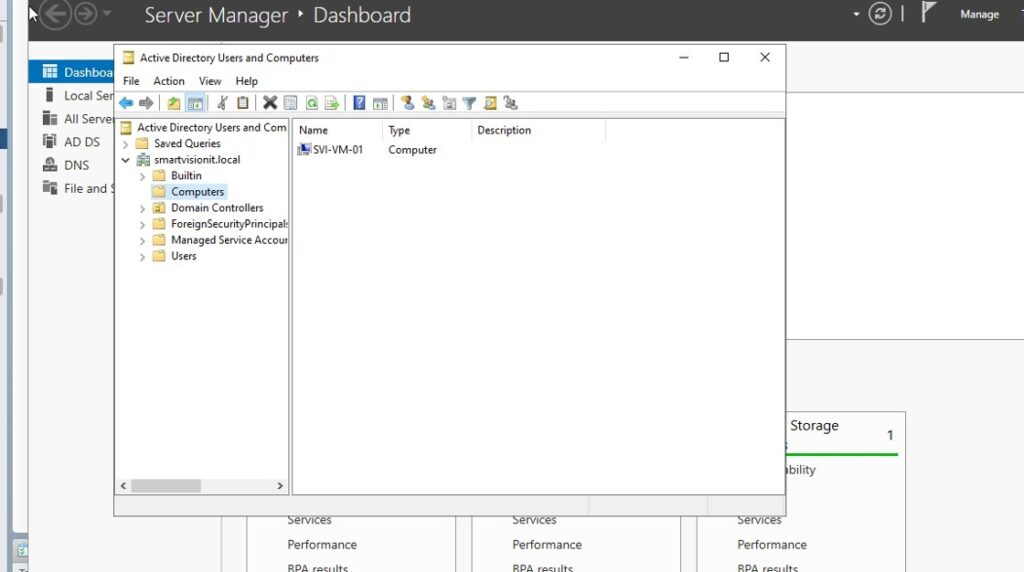This screenshot has width=1024, height=572.
Task: Select Active Directory Users and Computers root
Action: pyautogui.click(x=211, y=127)
